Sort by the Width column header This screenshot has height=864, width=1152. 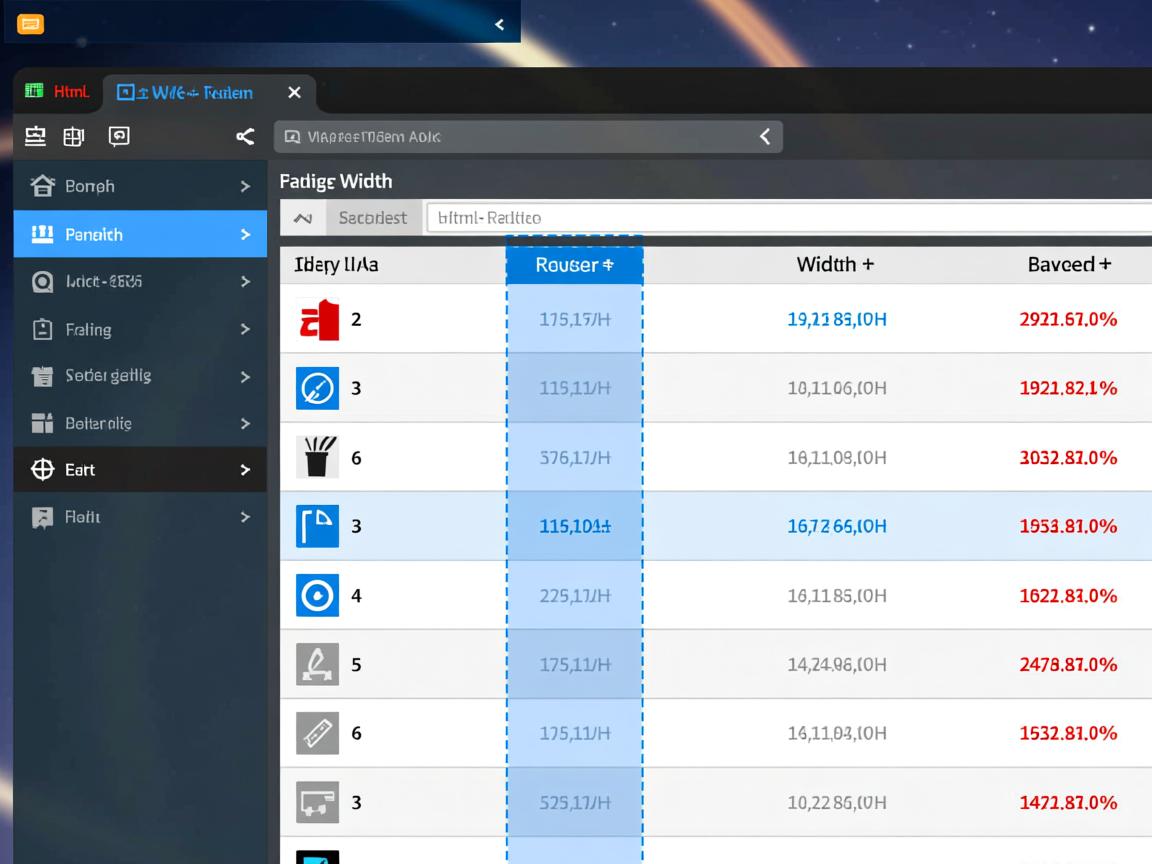pyautogui.click(x=835, y=264)
